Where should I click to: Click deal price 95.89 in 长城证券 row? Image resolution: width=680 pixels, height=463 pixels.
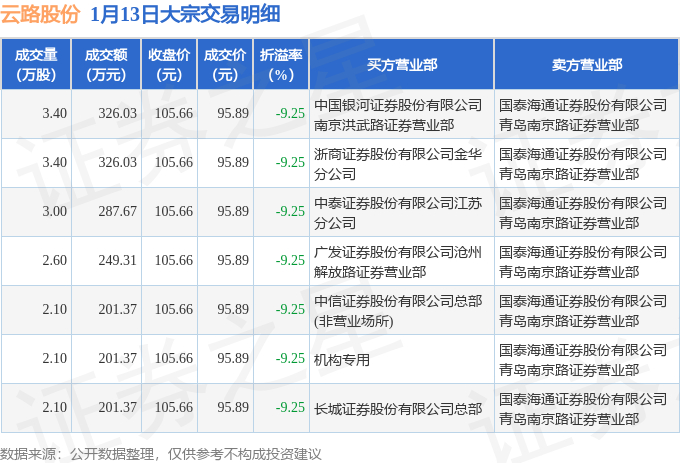pyautogui.click(x=233, y=407)
